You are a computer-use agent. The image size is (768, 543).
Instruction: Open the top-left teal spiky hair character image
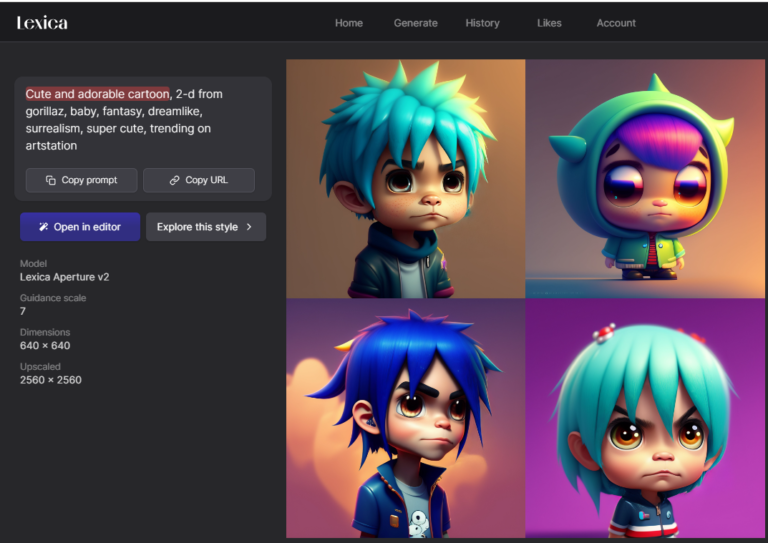pyautogui.click(x=405, y=178)
